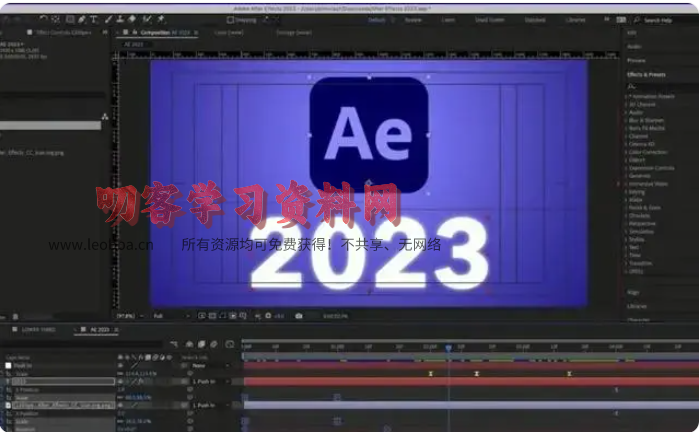699x432 pixels.
Task: Select the Roto Brush tool
Action: [147, 19]
